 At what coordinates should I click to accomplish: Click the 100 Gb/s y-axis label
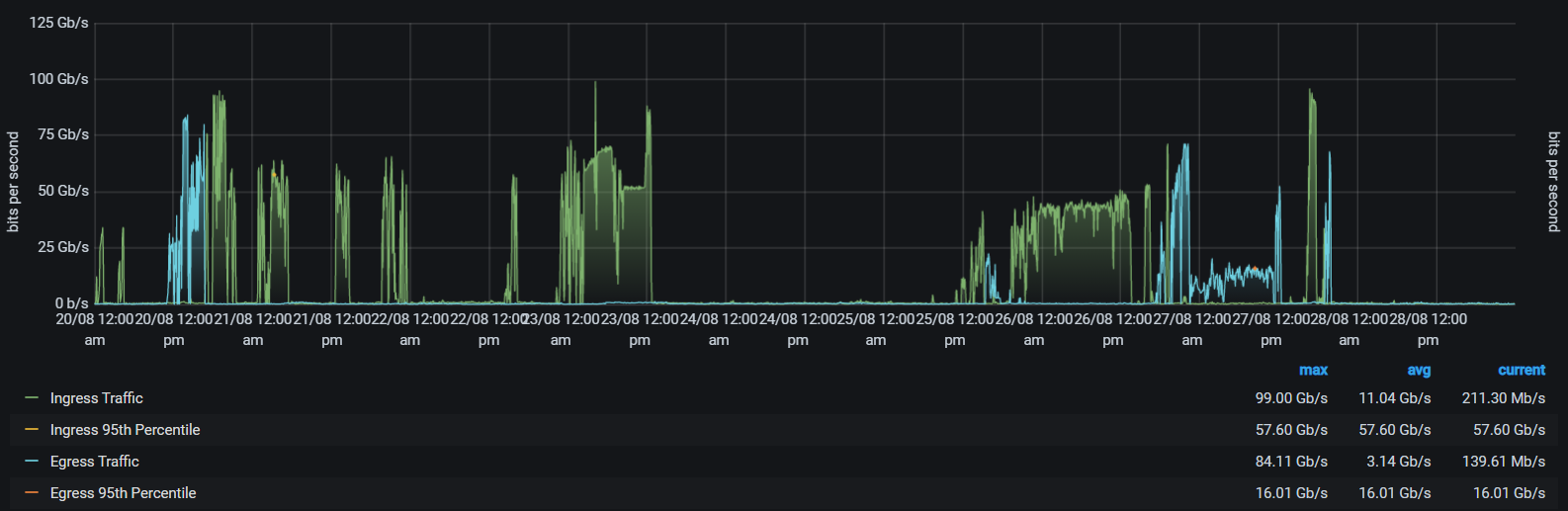pyautogui.click(x=59, y=79)
